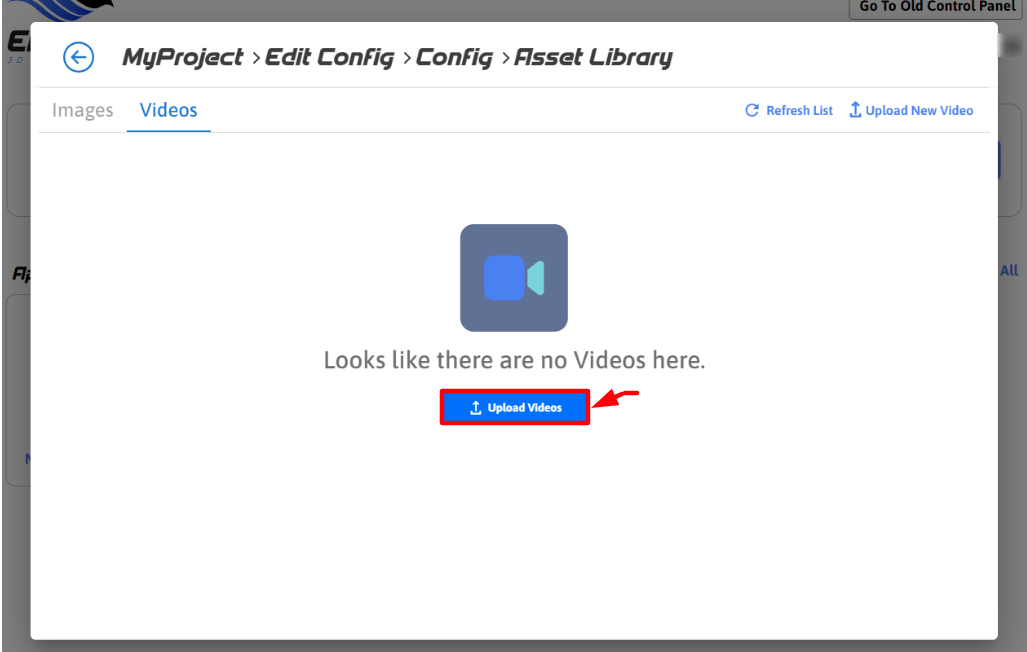Click the chevron between Edit Config and Config

click(x=407, y=59)
